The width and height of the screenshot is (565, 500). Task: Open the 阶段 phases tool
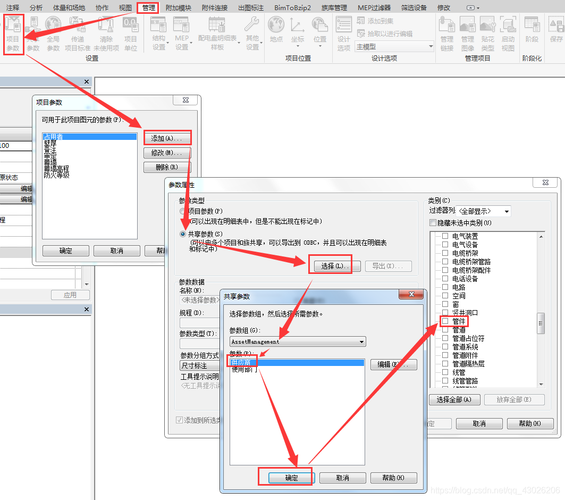pos(532,30)
